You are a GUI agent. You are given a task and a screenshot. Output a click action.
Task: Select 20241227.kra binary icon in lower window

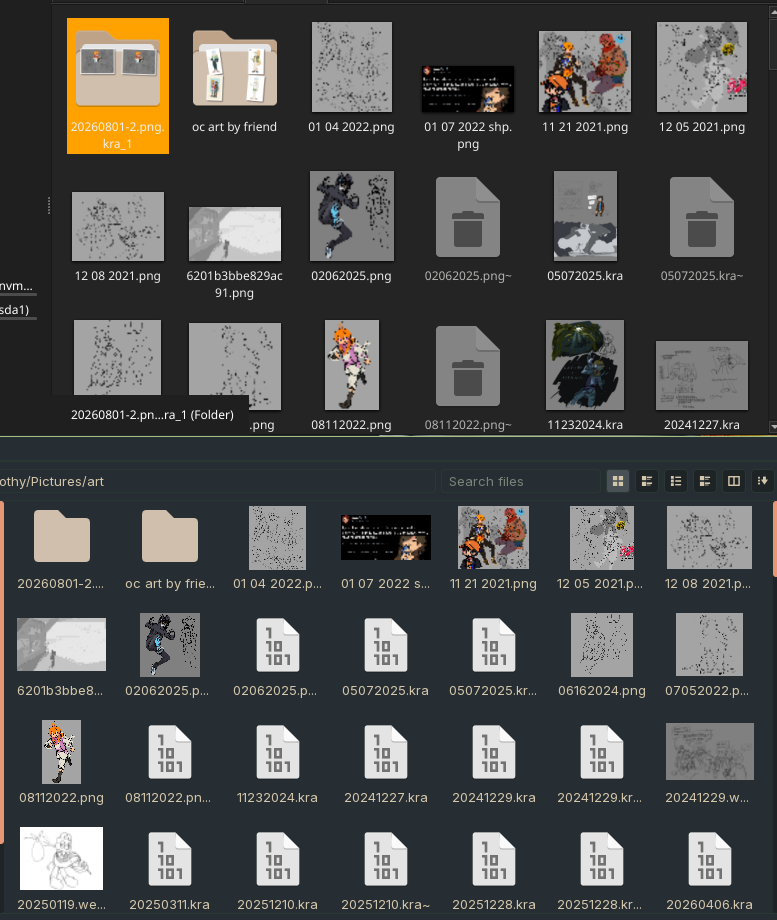point(386,752)
